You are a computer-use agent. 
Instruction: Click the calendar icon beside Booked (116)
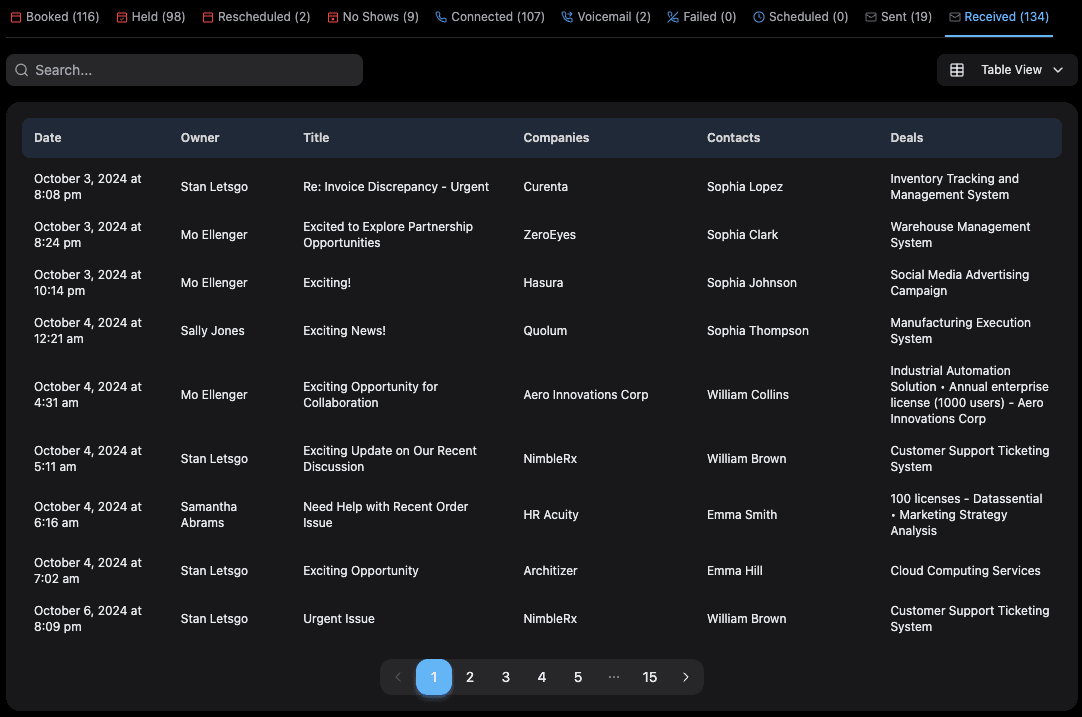point(16,17)
